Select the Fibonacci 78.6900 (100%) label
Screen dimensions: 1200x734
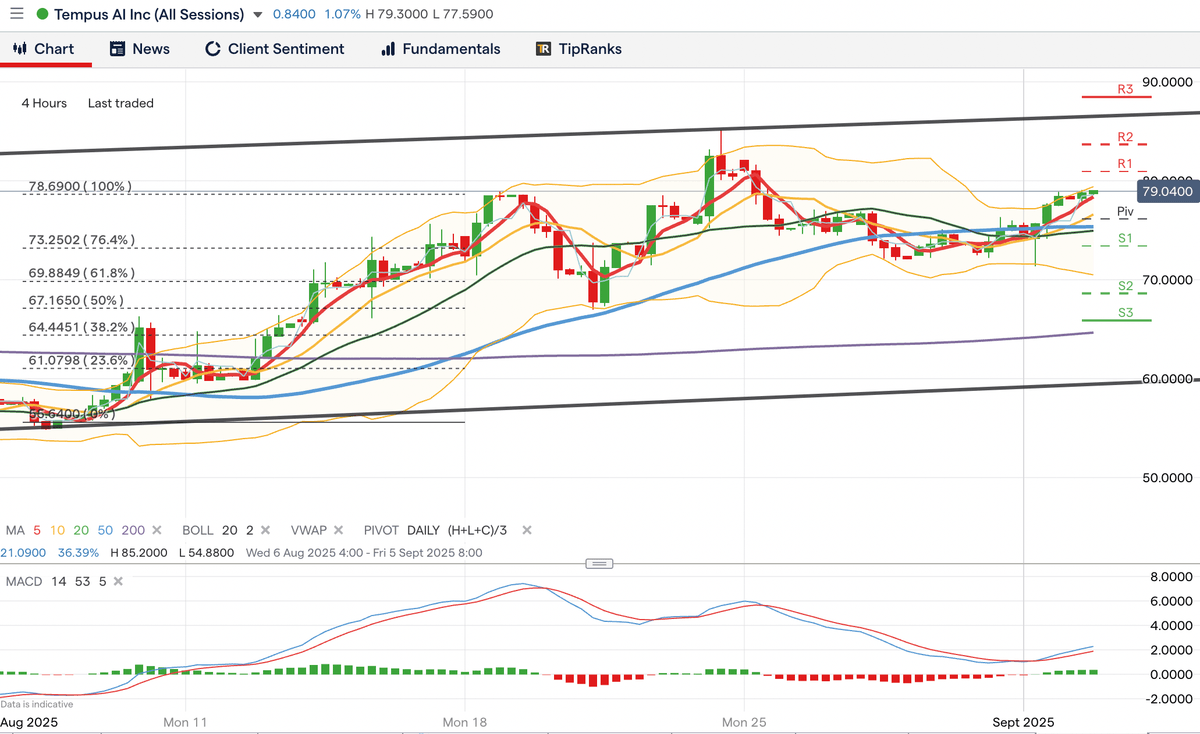79,187
